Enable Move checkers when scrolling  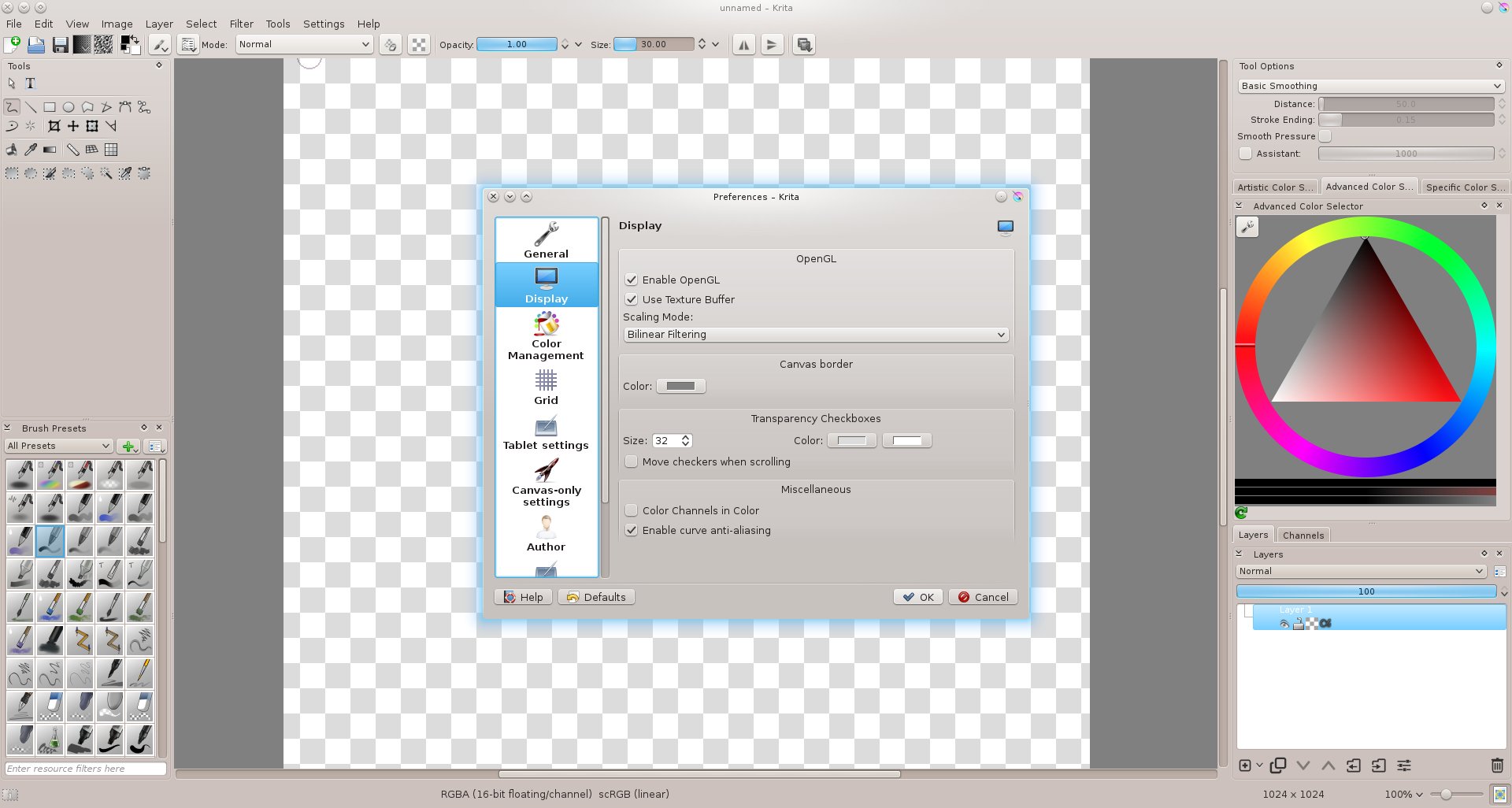click(x=632, y=461)
